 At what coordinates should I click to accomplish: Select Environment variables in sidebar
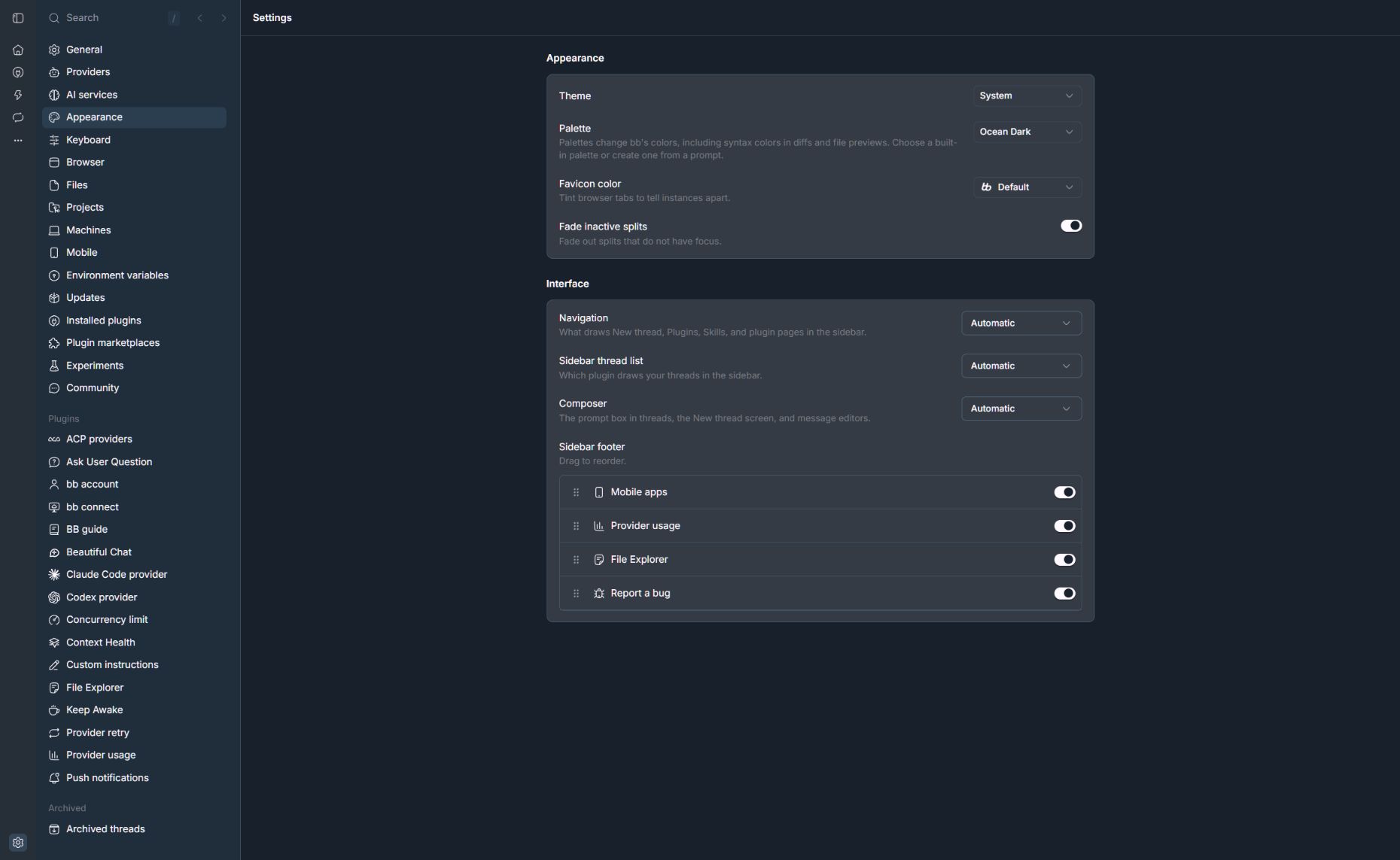[135, 275]
